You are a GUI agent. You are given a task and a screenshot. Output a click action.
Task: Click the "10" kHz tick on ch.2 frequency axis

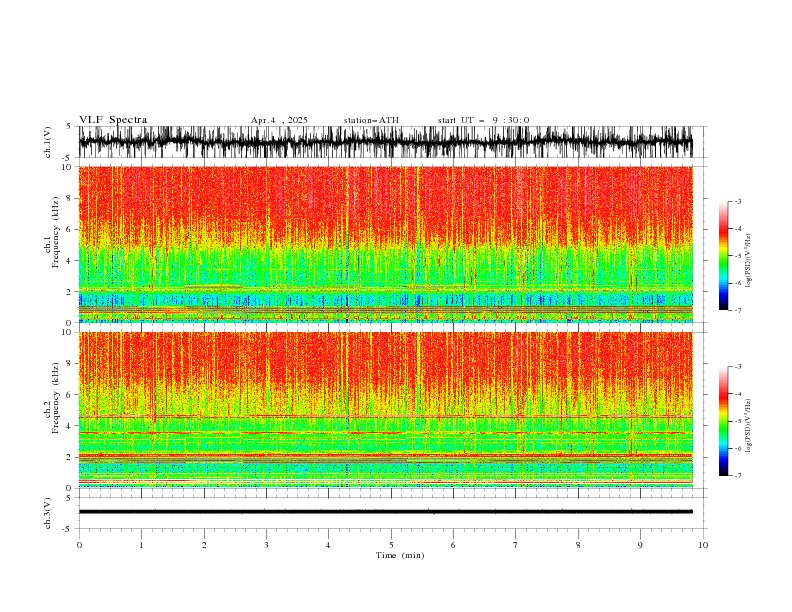[68, 332]
